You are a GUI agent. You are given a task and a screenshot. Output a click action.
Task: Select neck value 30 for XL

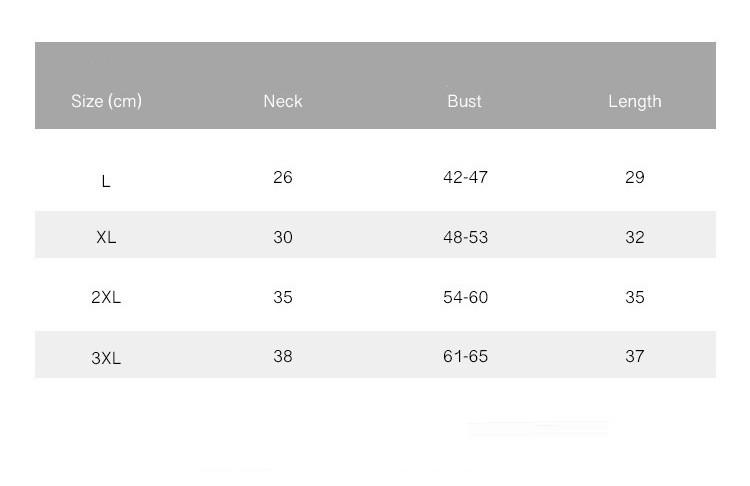click(283, 237)
